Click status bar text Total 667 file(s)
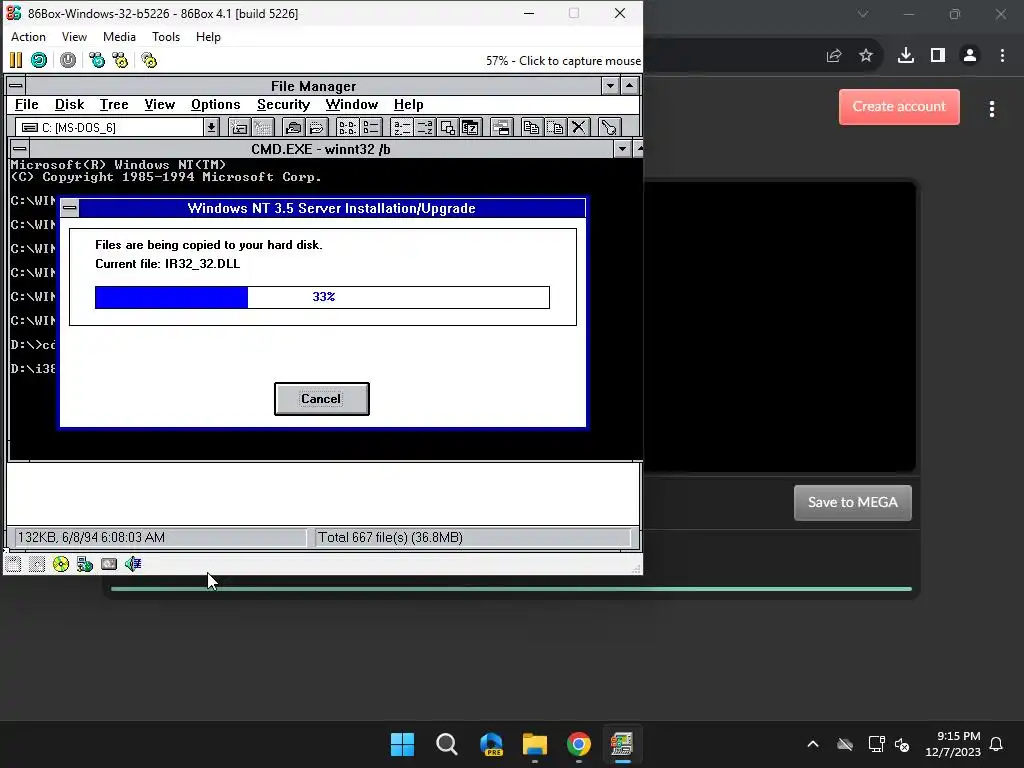Viewport: 1024px width, 768px height. pos(391,537)
